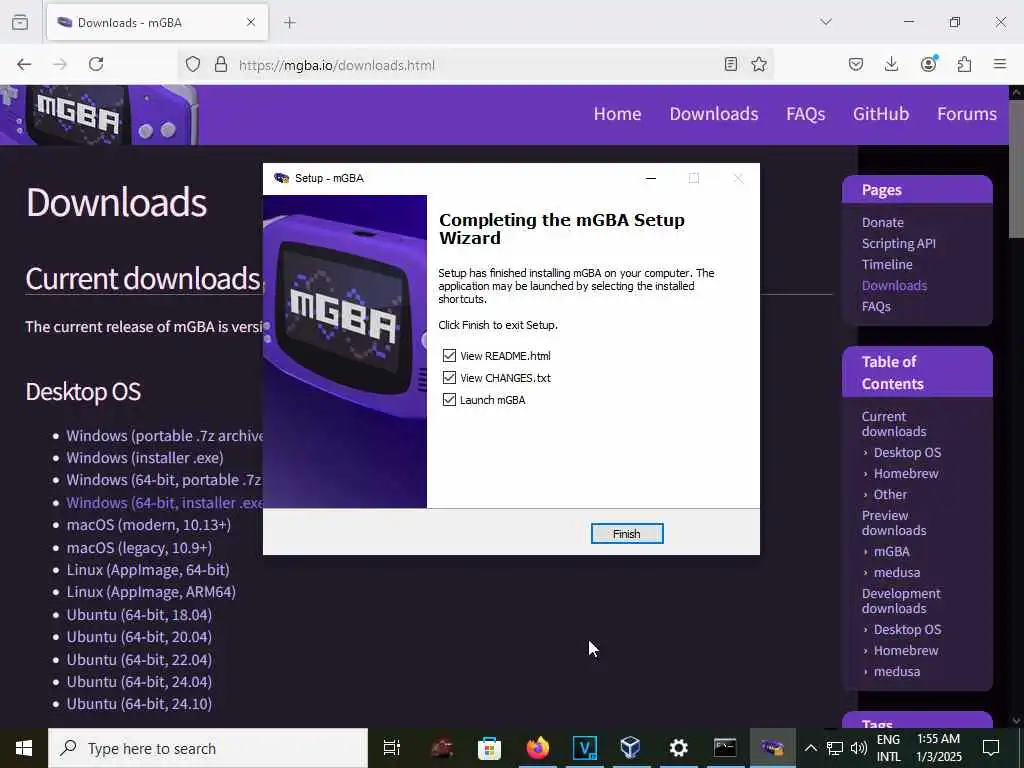The height and width of the screenshot is (768, 1024).
Task: Jump to mGBA under Preview downloads
Action: (891, 551)
